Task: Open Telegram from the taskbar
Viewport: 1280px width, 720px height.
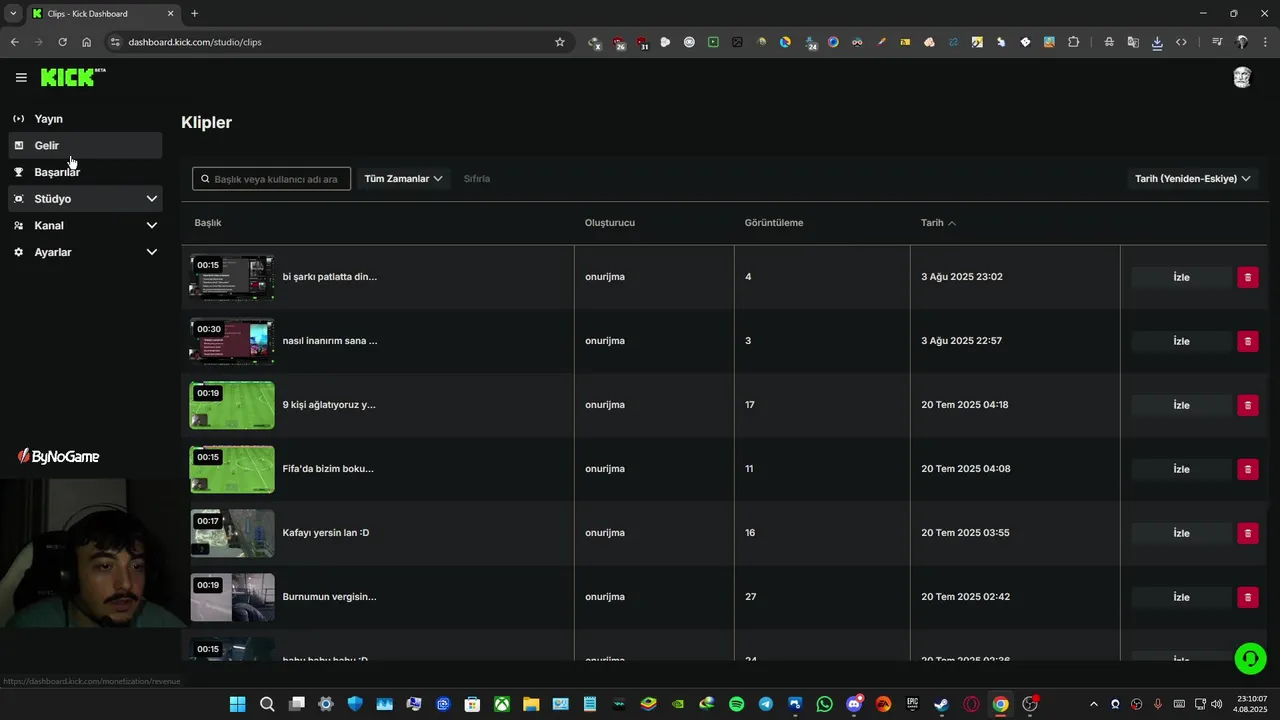Action: [x=765, y=704]
